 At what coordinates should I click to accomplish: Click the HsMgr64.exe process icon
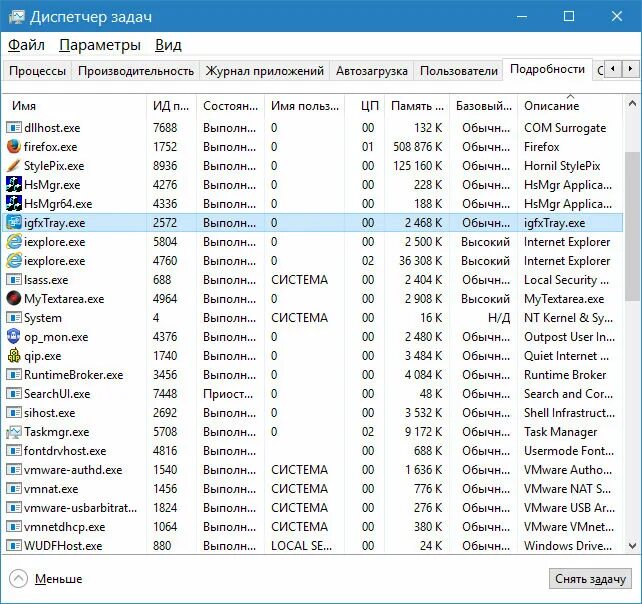tap(14, 204)
